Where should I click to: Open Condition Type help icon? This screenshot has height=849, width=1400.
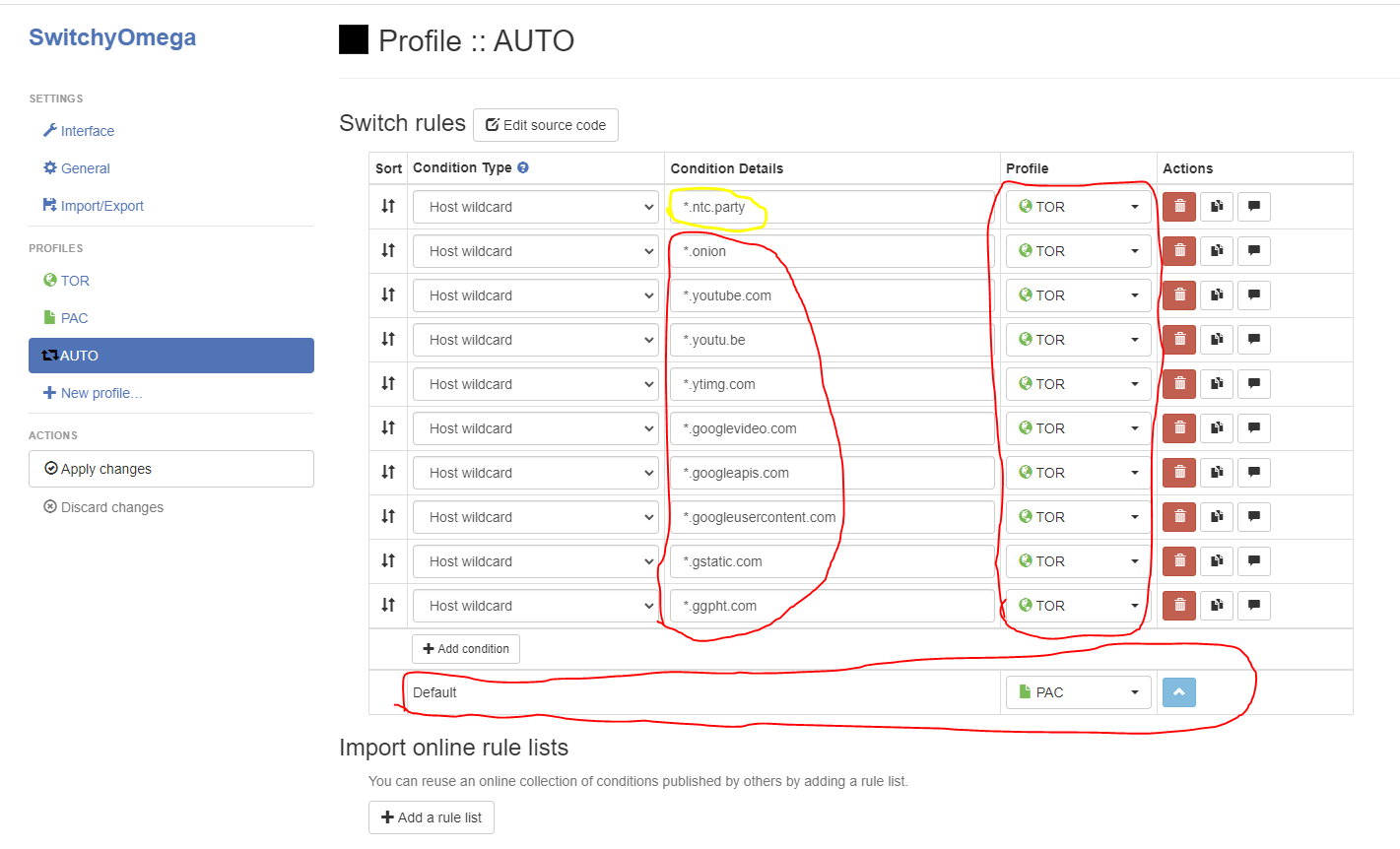(x=523, y=167)
